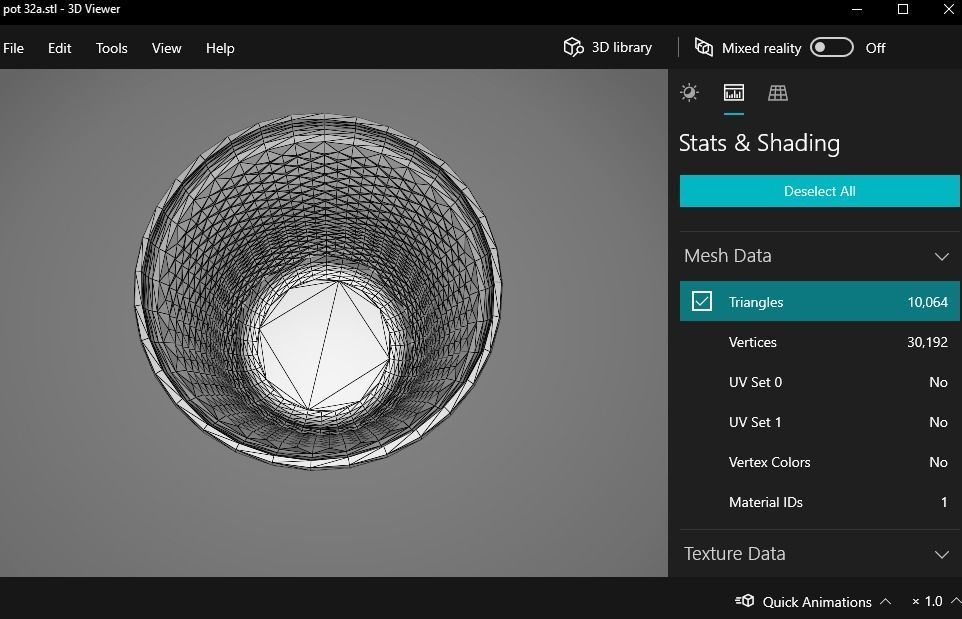Click the Mesh Data heading
Image resolution: width=962 pixels, height=619 pixels.
point(728,255)
